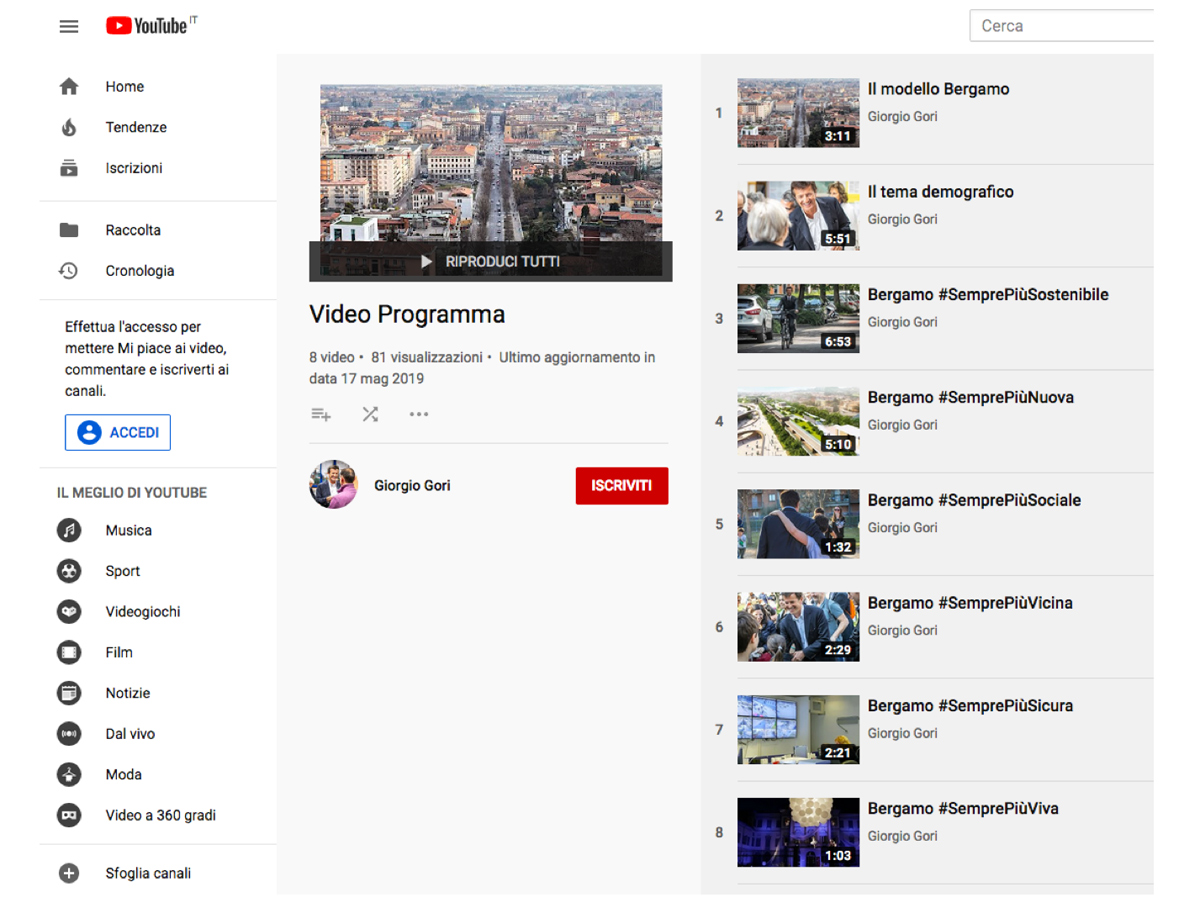Click the title 'Bergamo #SemprePiùViva'
The image size is (1200, 908).
(963, 808)
